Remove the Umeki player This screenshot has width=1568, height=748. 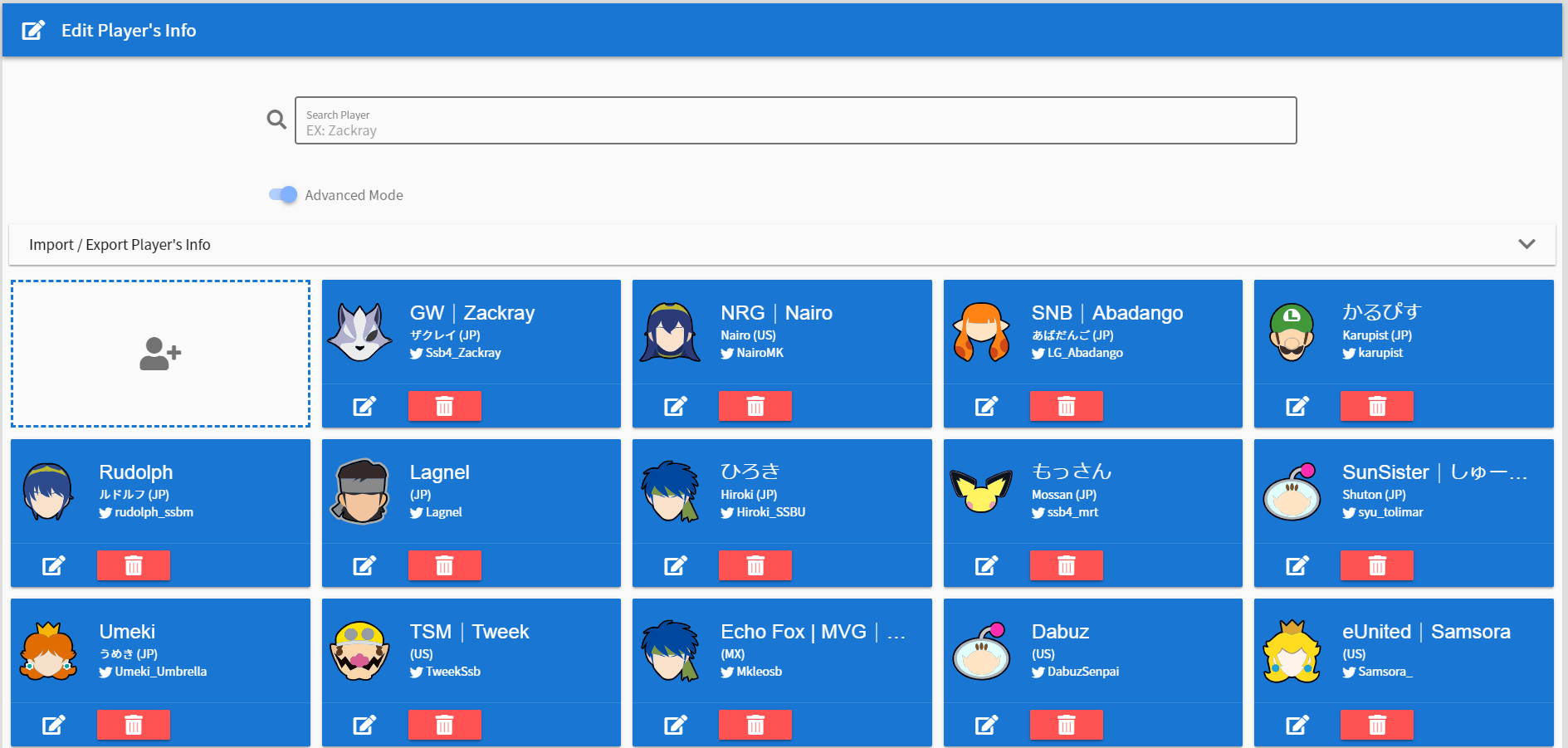[134, 725]
